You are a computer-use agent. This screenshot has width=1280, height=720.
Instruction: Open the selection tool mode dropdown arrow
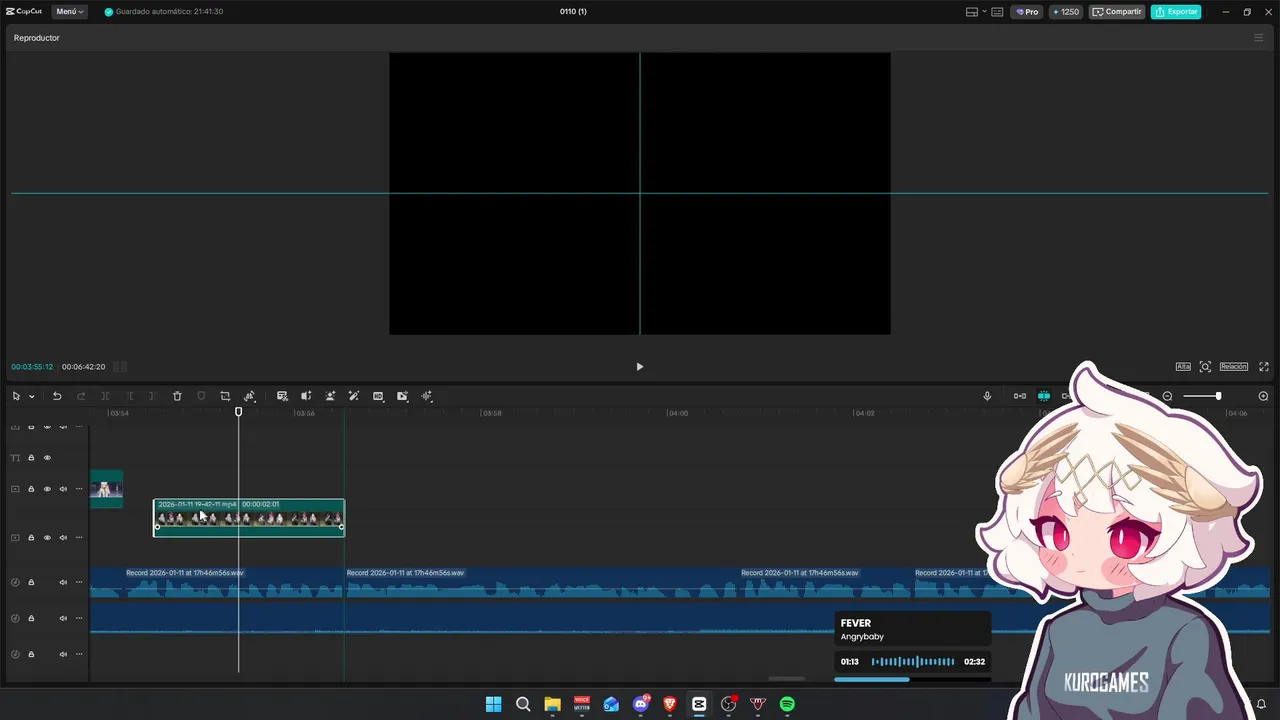pyautogui.click(x=31, y=397)
